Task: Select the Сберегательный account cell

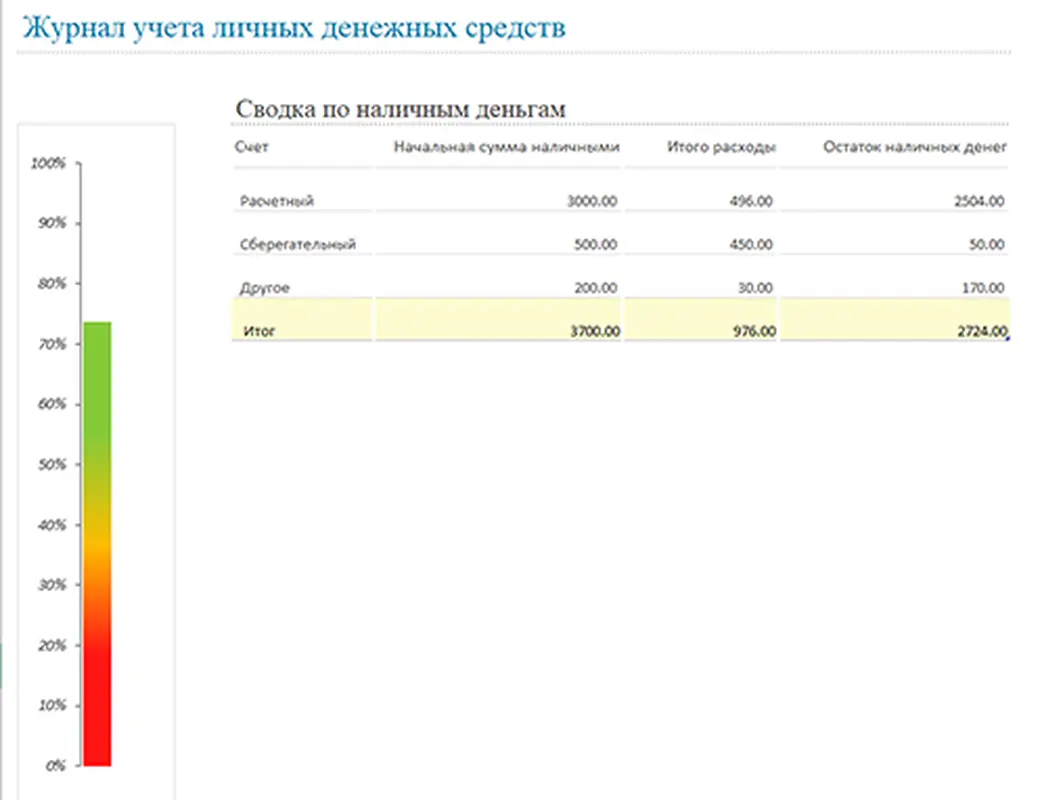Action: [297, 244]
